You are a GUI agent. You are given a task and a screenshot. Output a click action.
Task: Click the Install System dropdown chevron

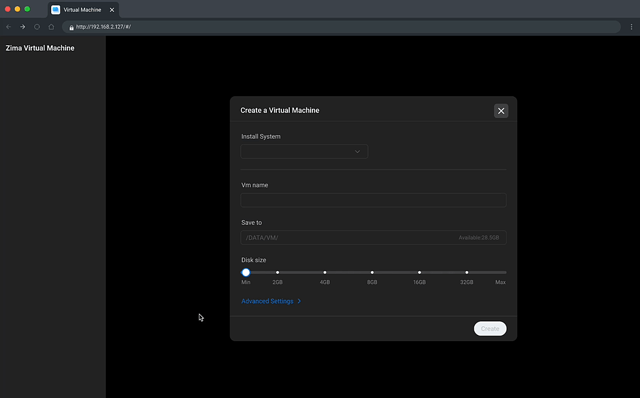click(x=357, y=151)
